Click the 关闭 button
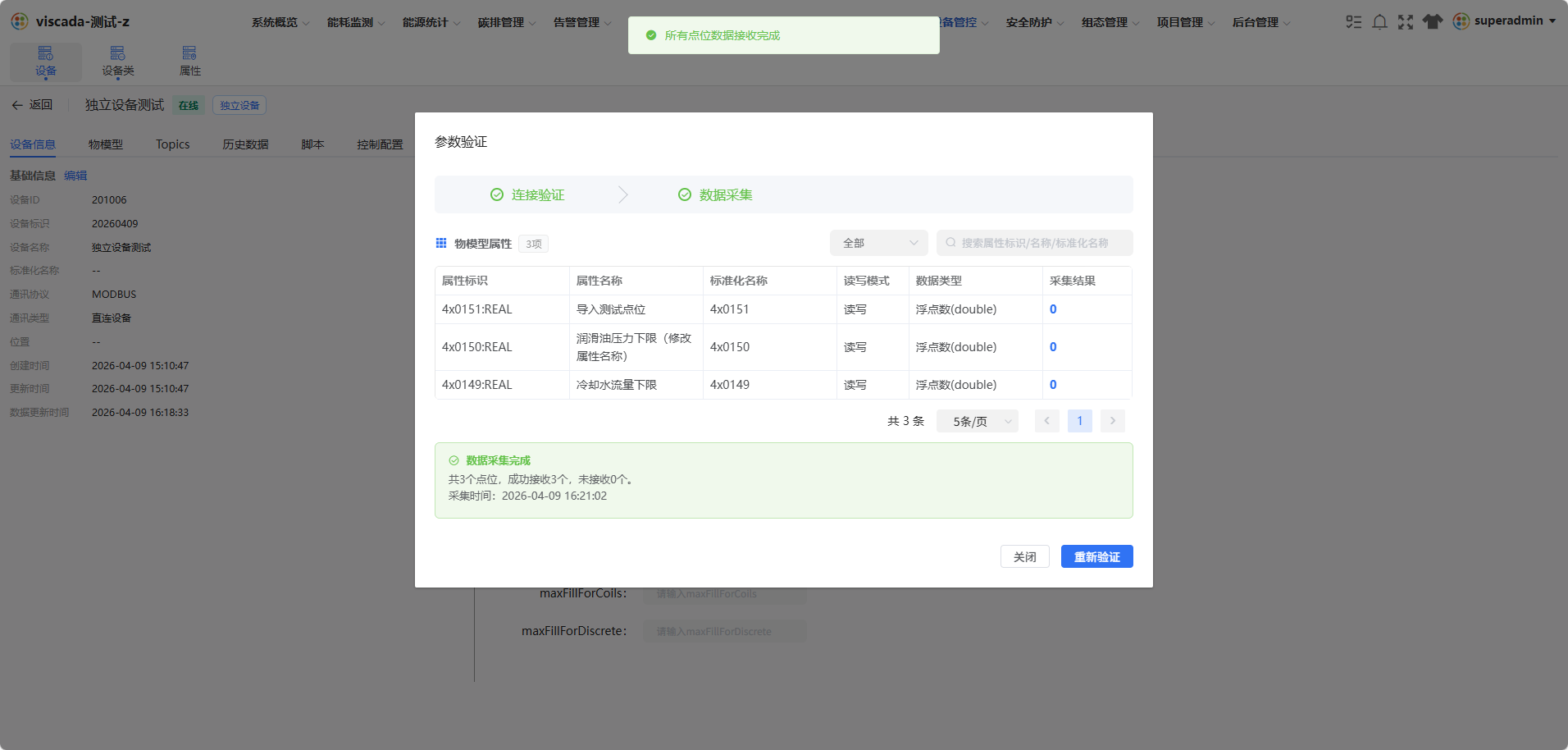 (x=1025, y=556)
